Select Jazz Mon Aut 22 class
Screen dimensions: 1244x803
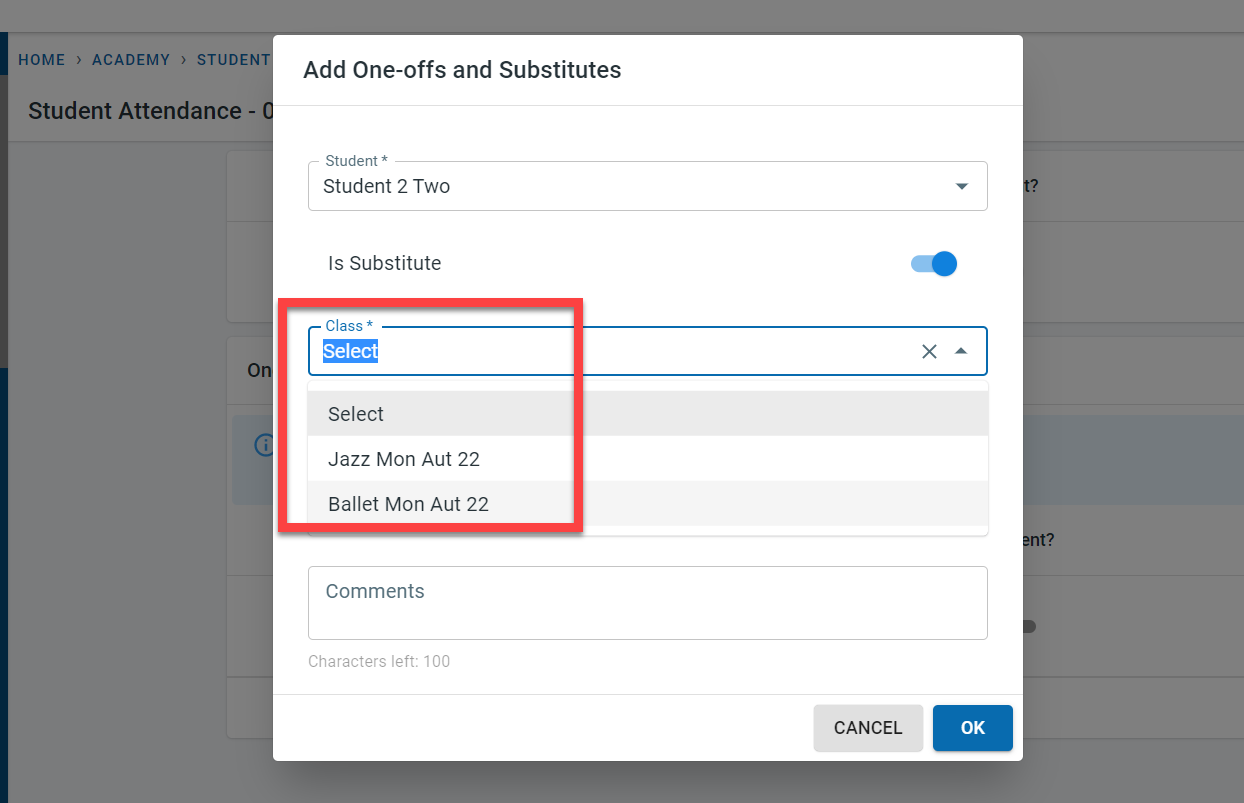click(404, 459)
